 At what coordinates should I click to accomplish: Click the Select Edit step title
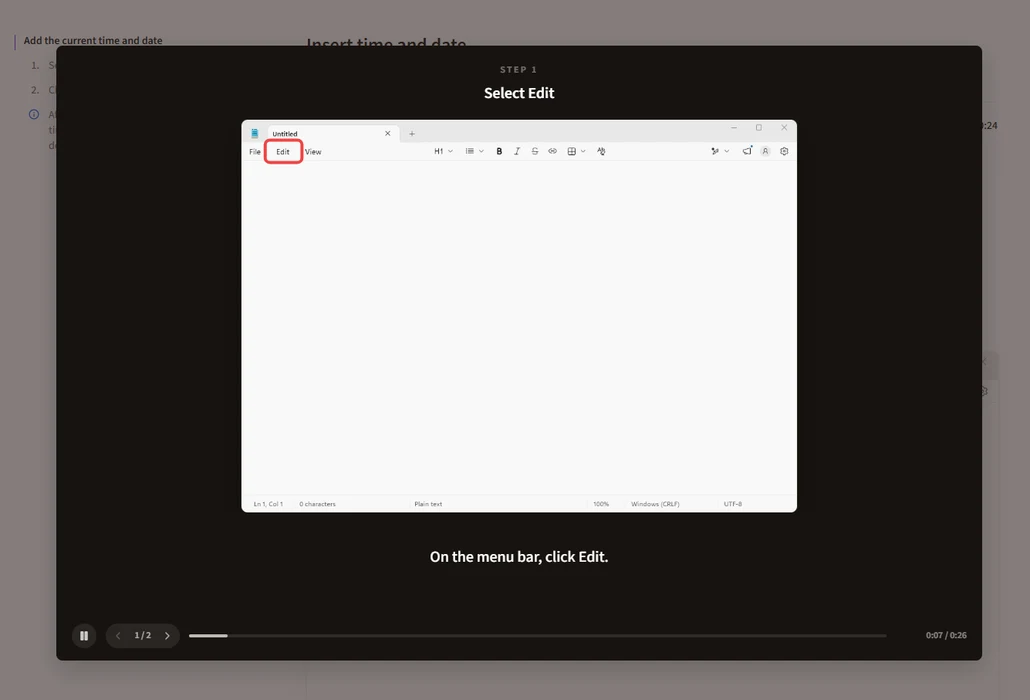point(519,93)
